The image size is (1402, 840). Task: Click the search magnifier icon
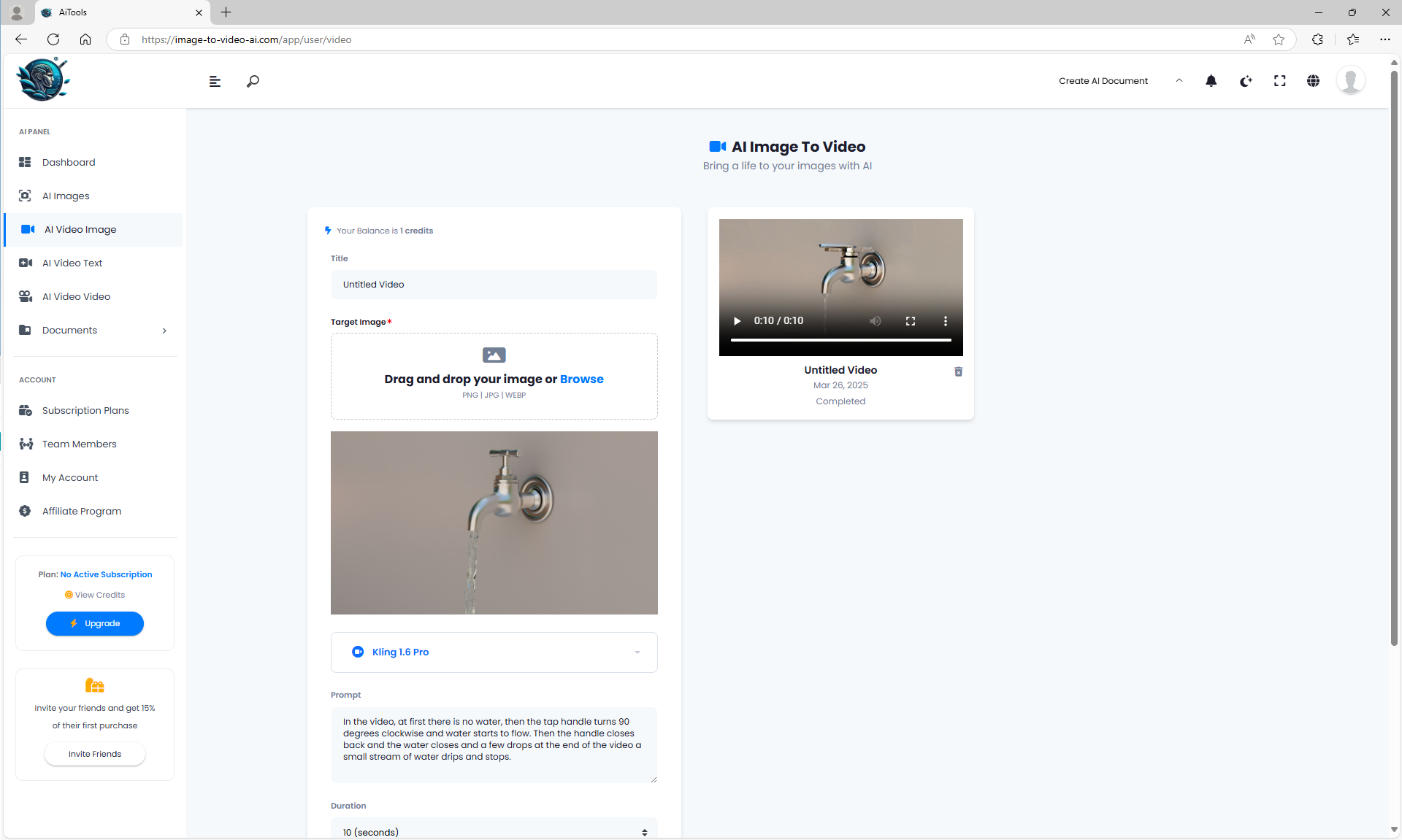[x=253, y=81]
